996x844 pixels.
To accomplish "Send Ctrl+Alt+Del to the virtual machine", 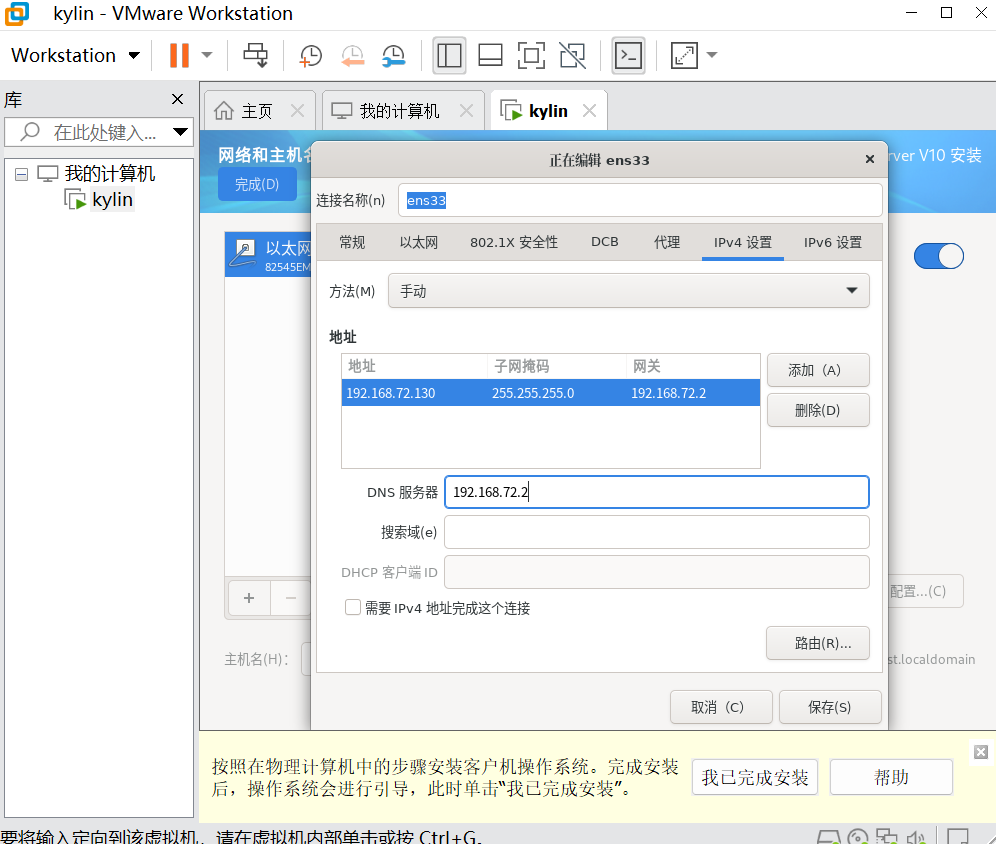I will point(256,55).
